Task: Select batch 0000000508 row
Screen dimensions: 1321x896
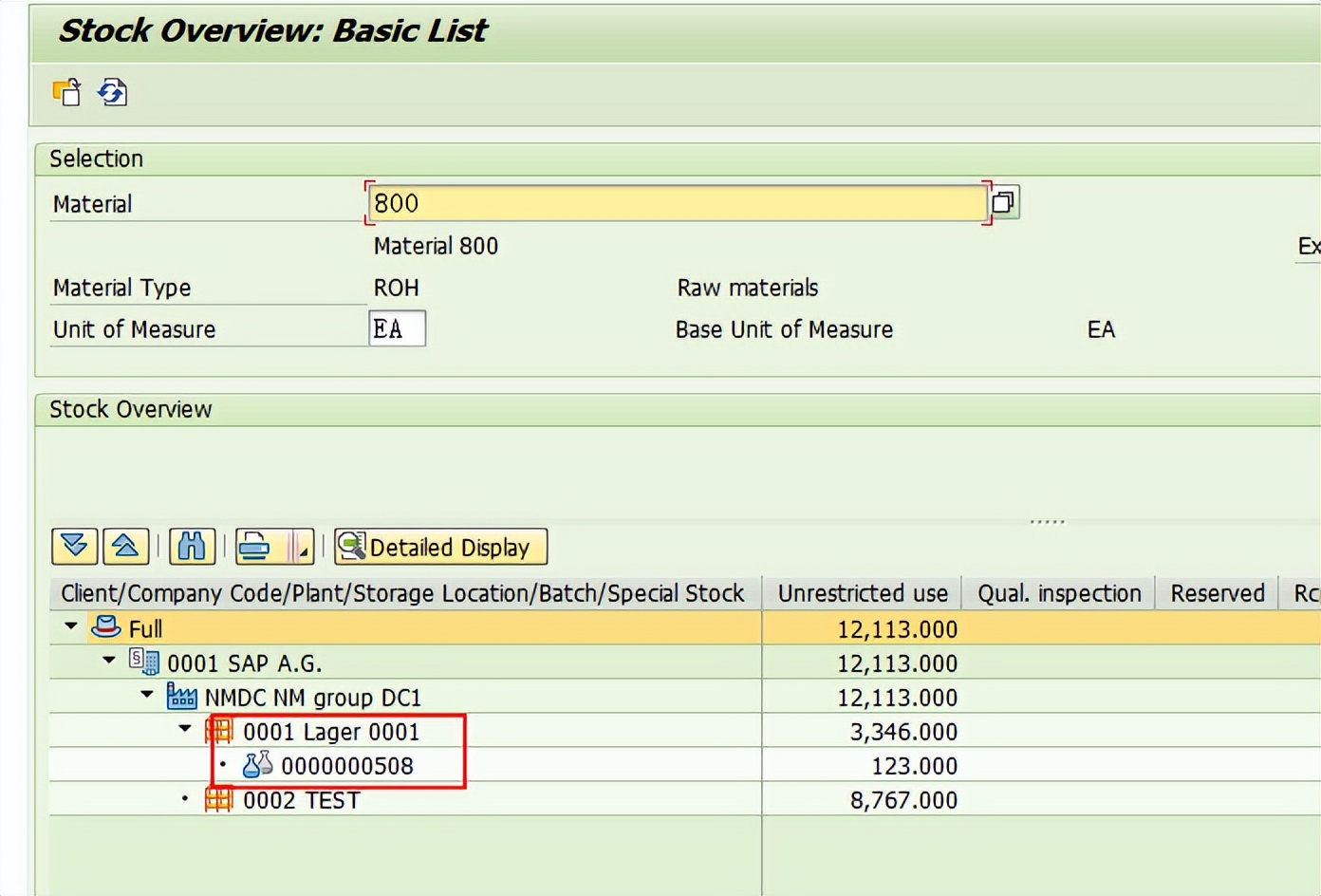Action: point(347,766)
